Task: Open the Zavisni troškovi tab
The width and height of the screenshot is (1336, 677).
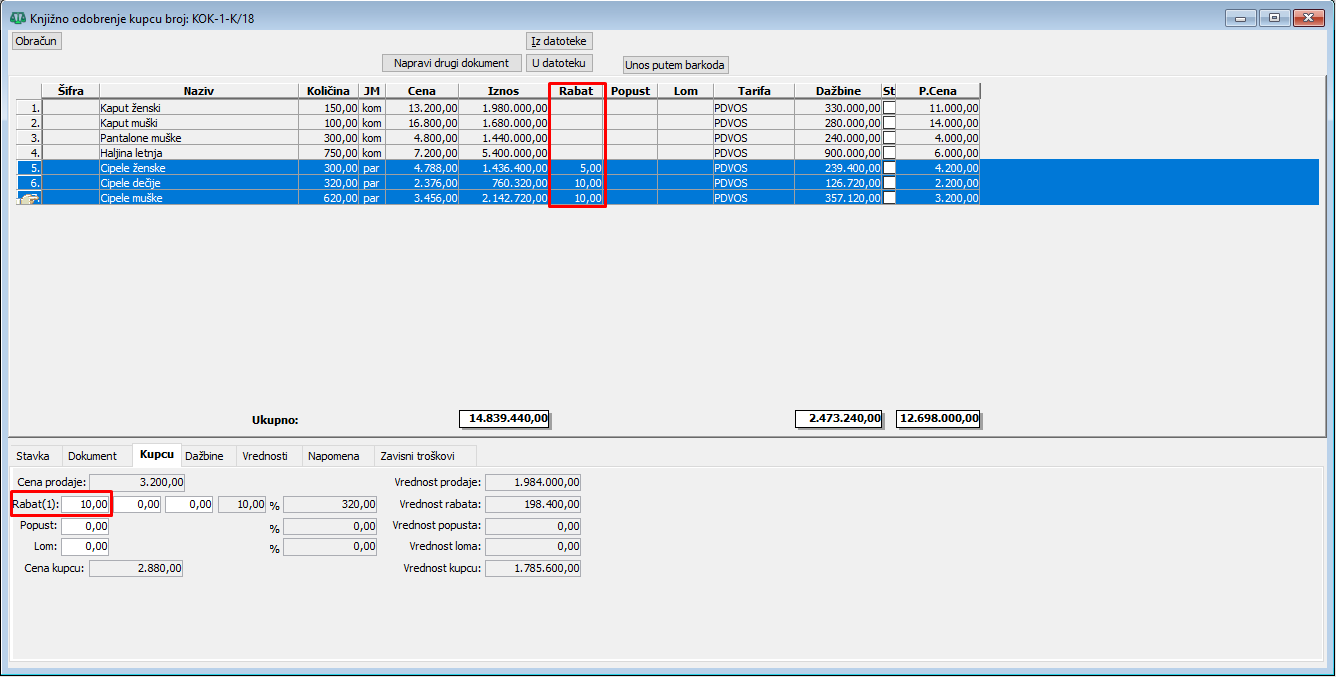Action: (417, 456)
